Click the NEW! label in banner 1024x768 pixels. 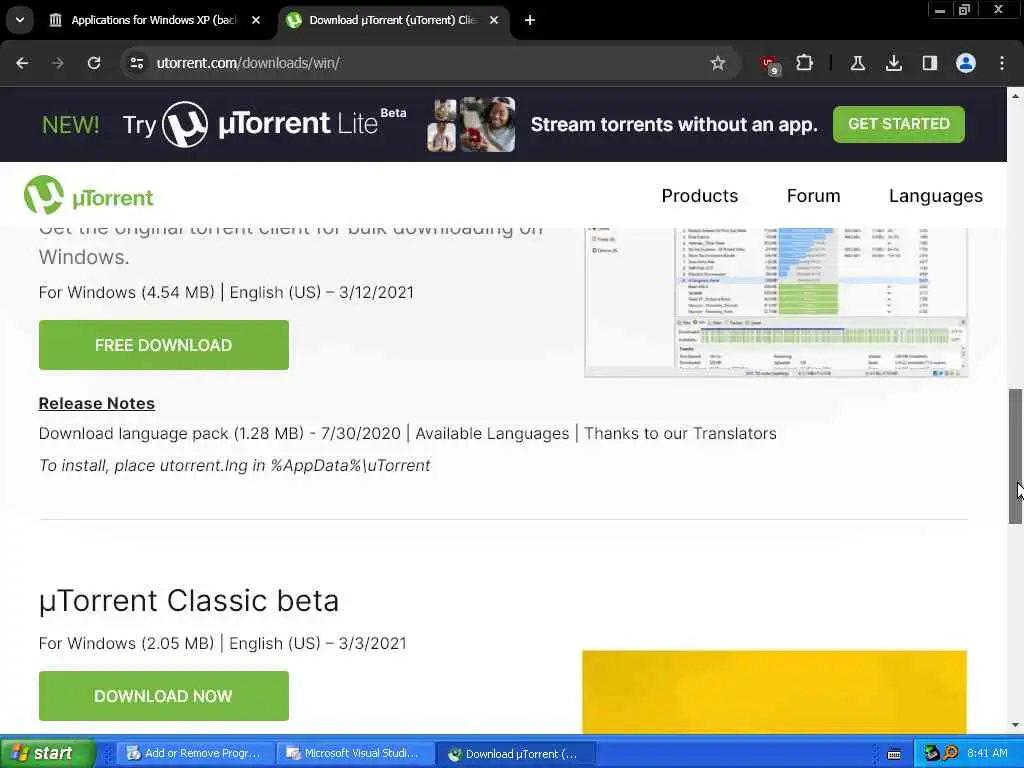click(71, 124)
